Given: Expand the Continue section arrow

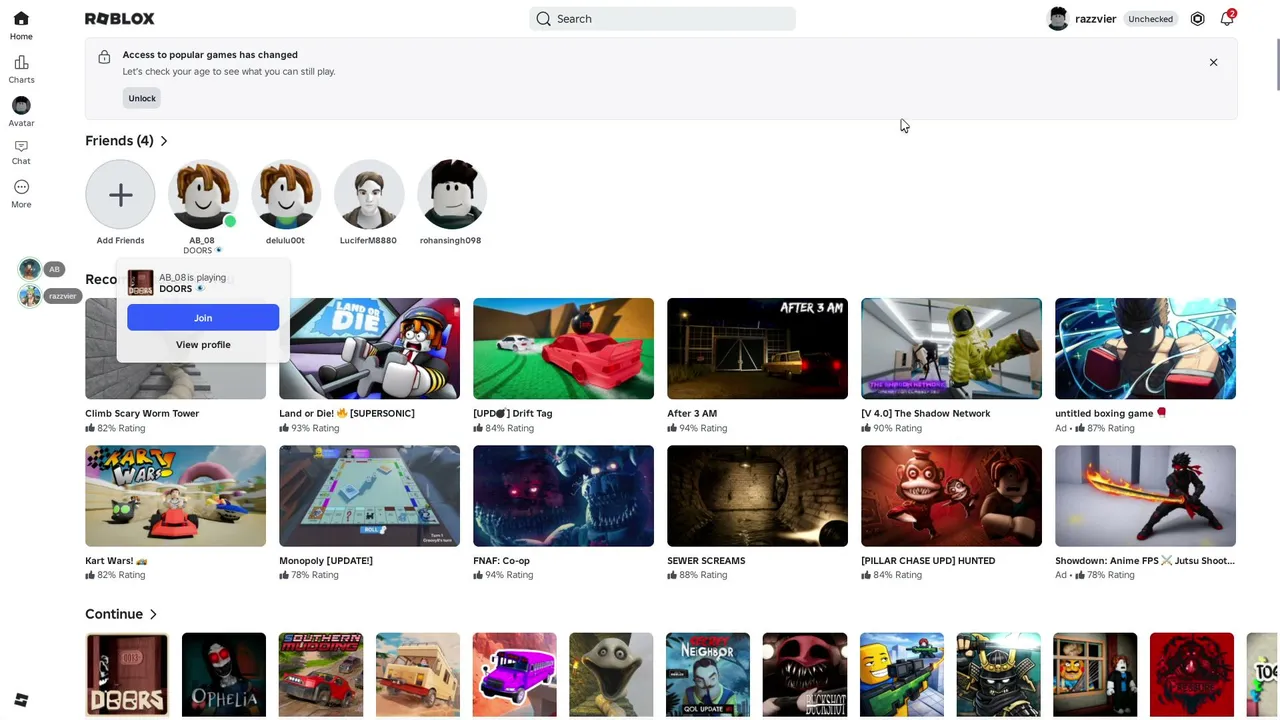Looking at the screenshot, I should click(153, 614).
